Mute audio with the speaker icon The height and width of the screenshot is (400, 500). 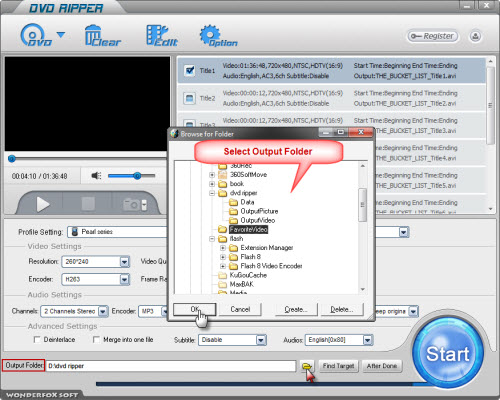[96, 176]
